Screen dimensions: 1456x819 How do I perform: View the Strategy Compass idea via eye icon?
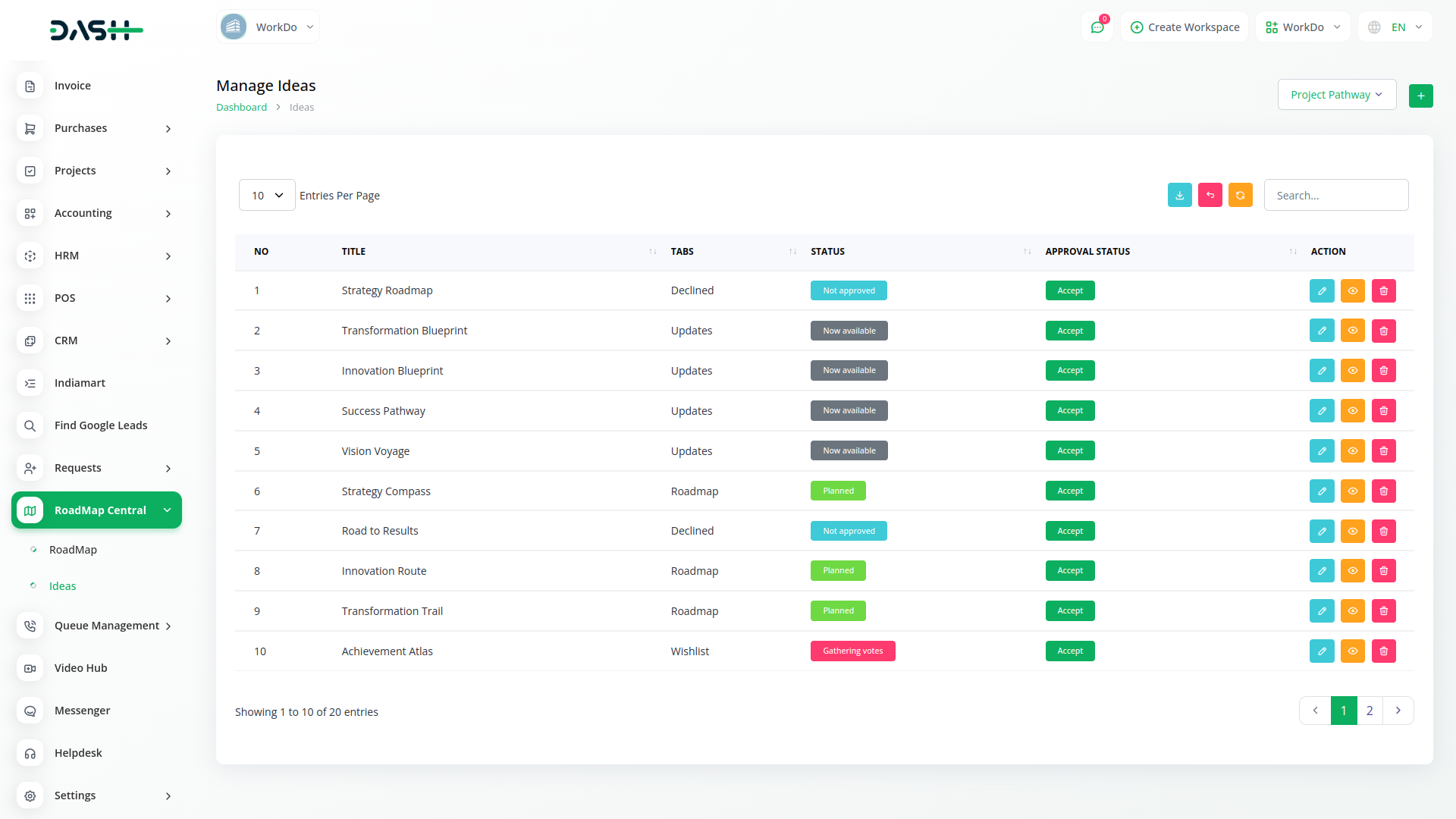point(1352,491)
